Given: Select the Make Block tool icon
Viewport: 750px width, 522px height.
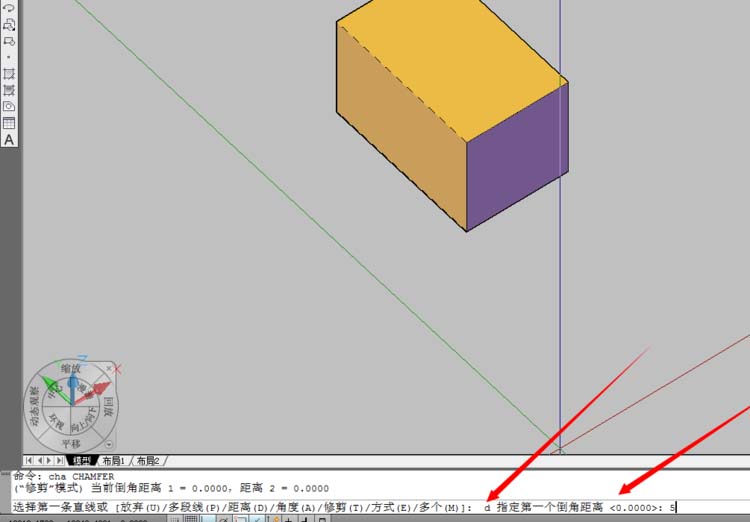Looking at the screenshot, I should [x=9, y=42].
